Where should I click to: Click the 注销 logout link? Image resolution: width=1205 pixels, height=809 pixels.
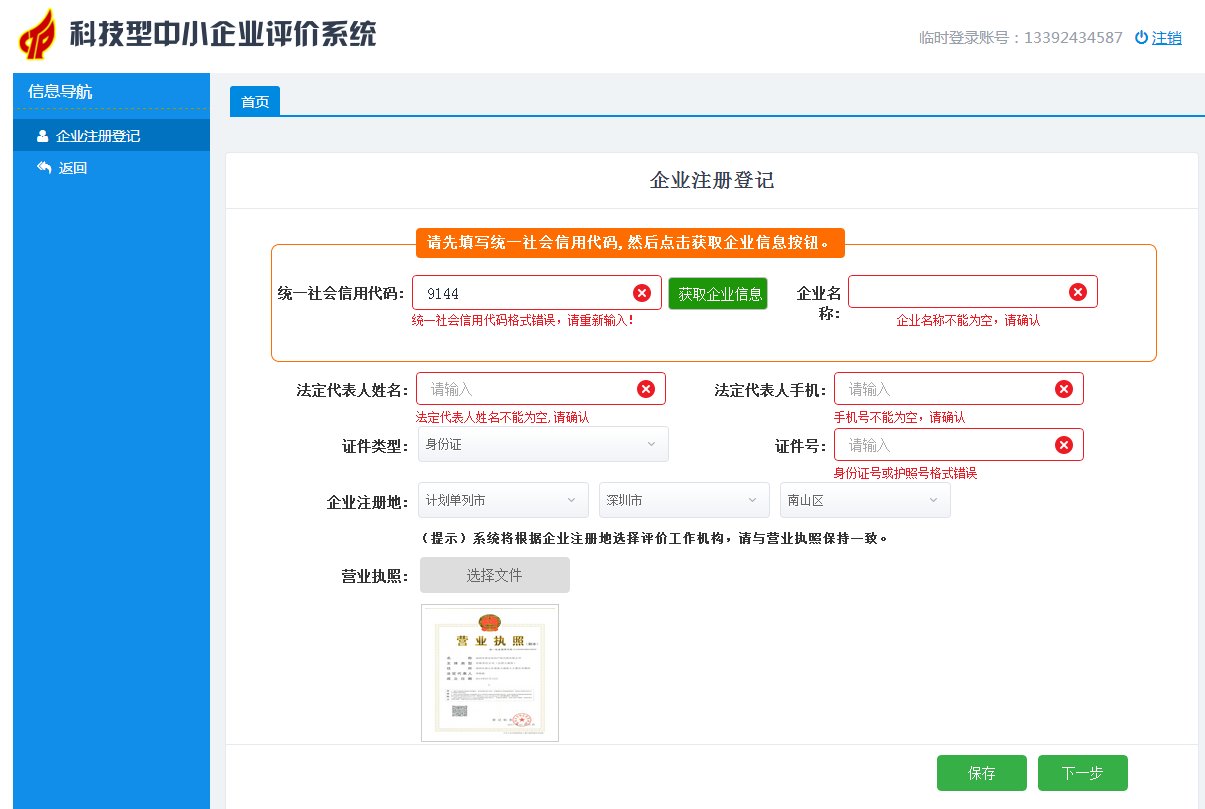tap(1168, 37)
